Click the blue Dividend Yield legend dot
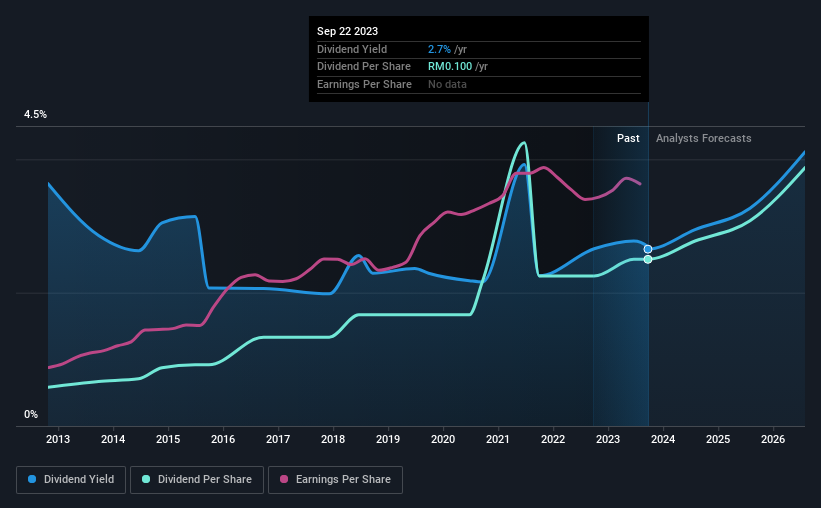 32,479
